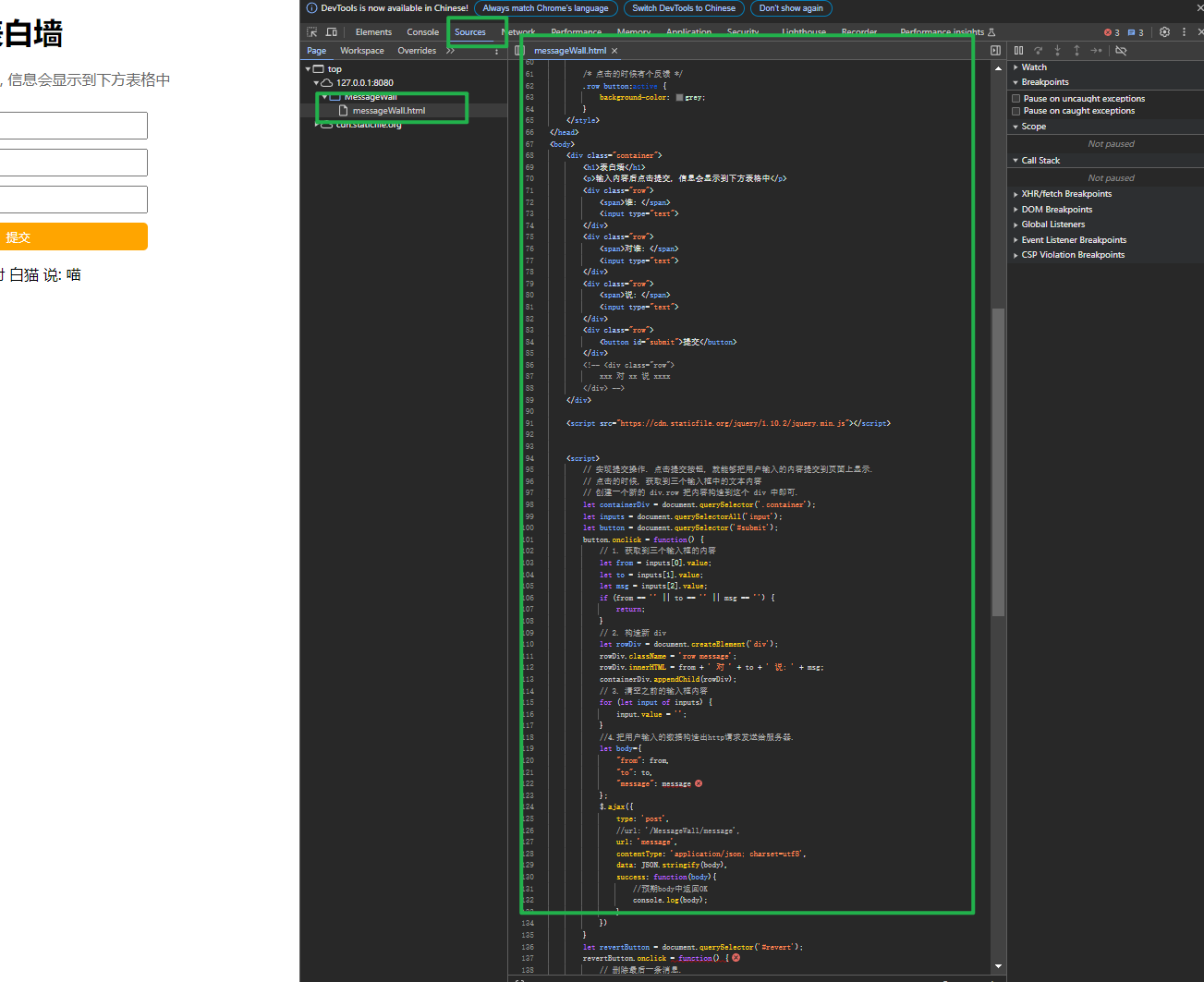Click 'Not paused' text under Scope
This screenshot has width=1204, height=982.
(1111, 144)
